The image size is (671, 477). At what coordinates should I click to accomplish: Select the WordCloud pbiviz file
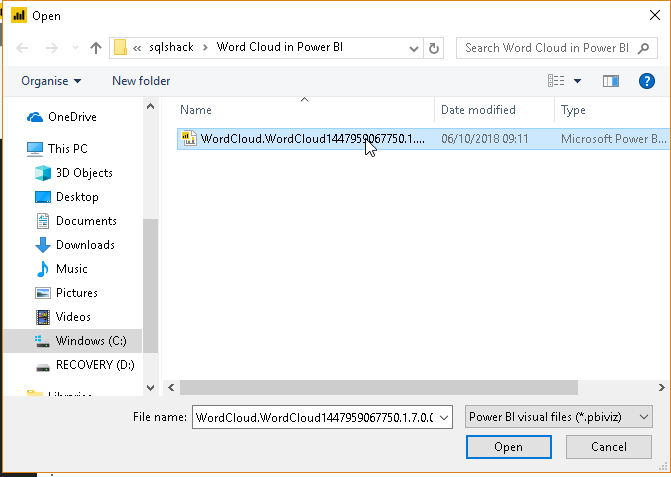(423, 139)
